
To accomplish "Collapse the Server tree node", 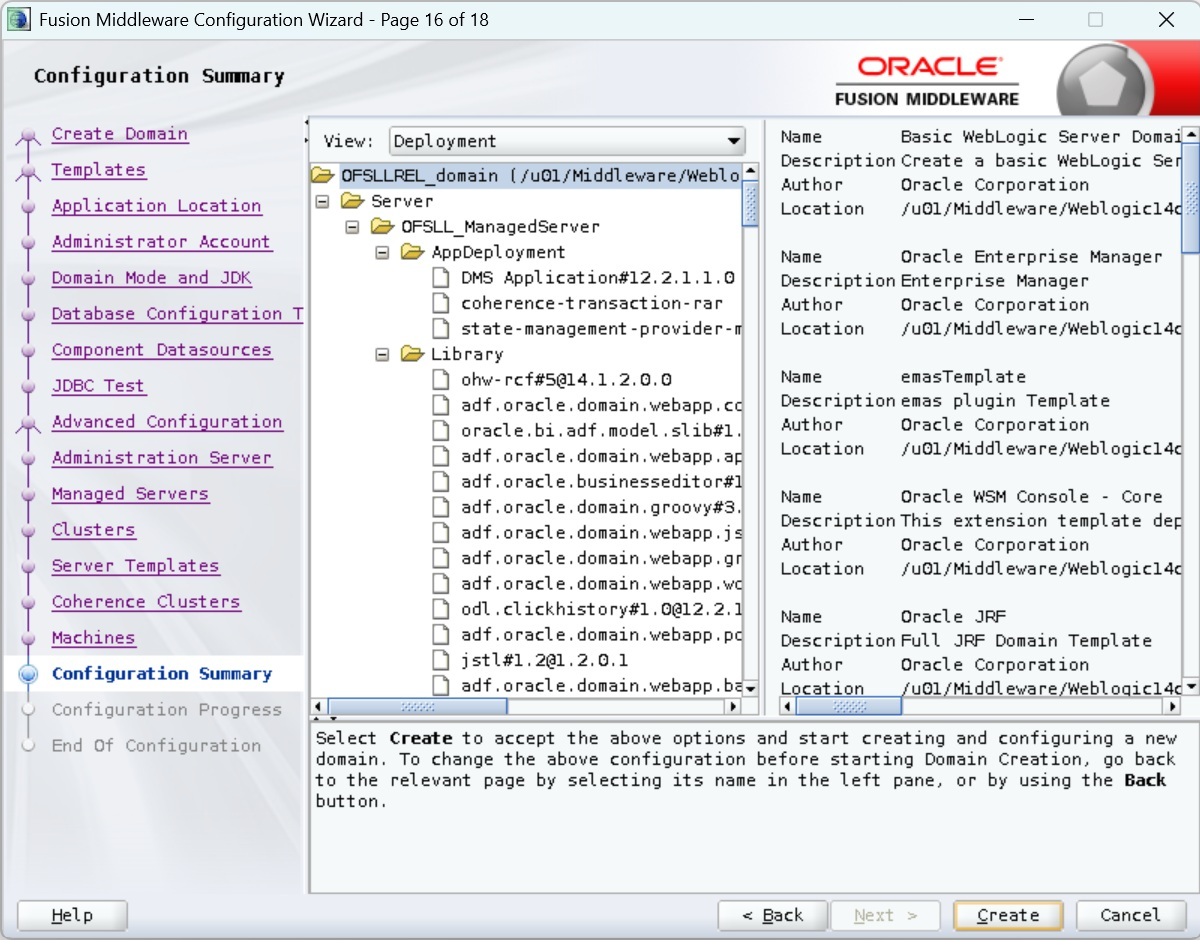I will [322, 201].
